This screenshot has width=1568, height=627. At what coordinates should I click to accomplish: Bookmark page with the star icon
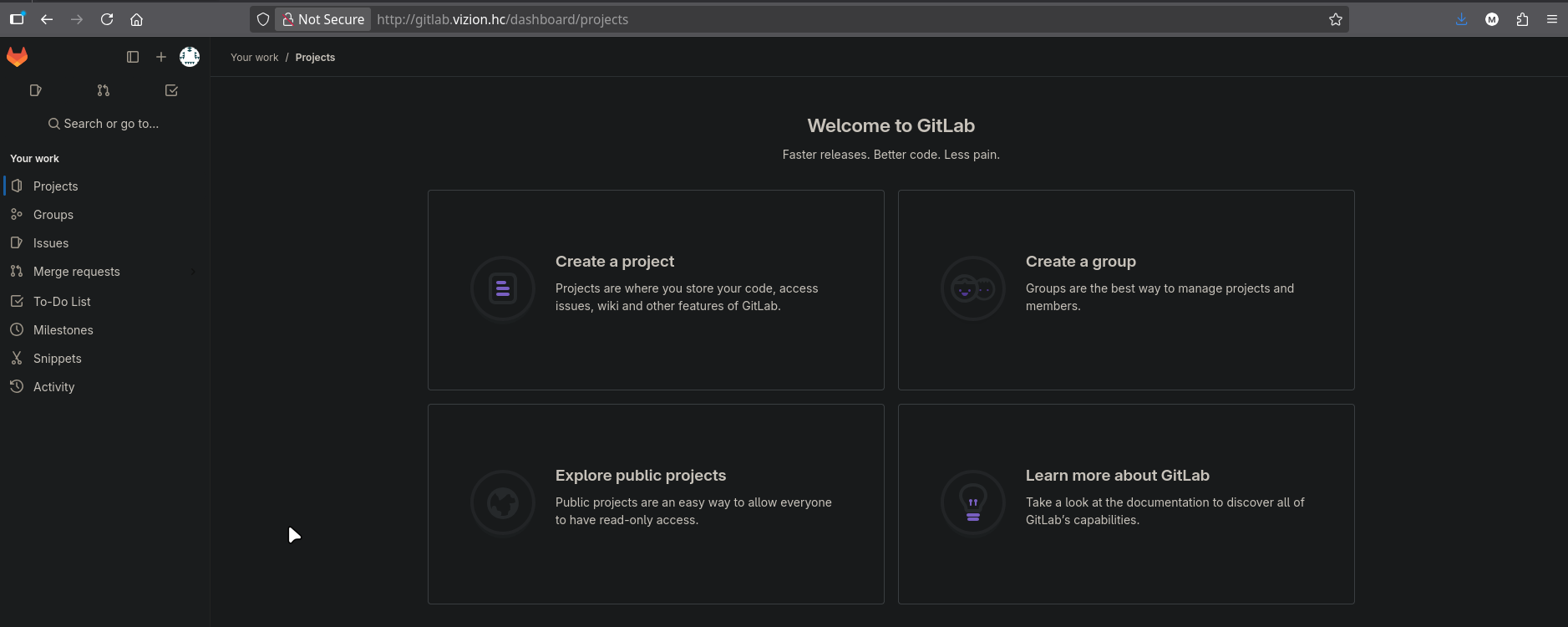click(x=1335, y=19)
